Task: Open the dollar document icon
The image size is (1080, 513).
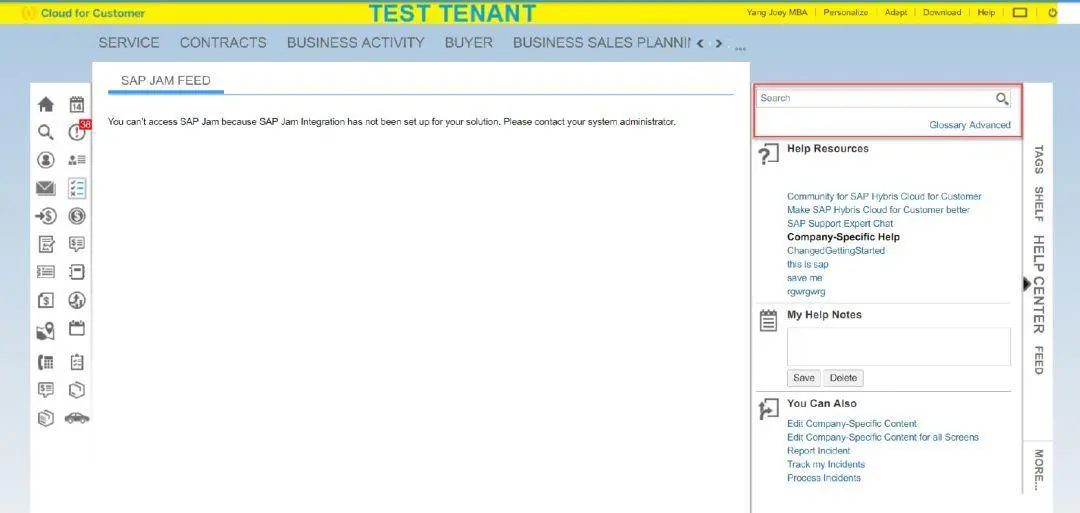Action: click(45, 300)
